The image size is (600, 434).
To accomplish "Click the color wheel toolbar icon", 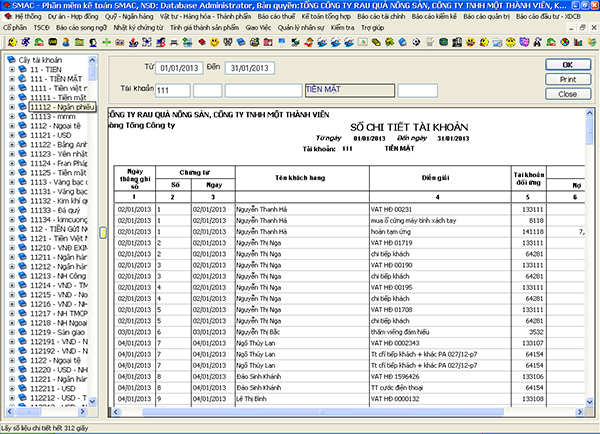I will pyautogui.click(x=565, y=42).
